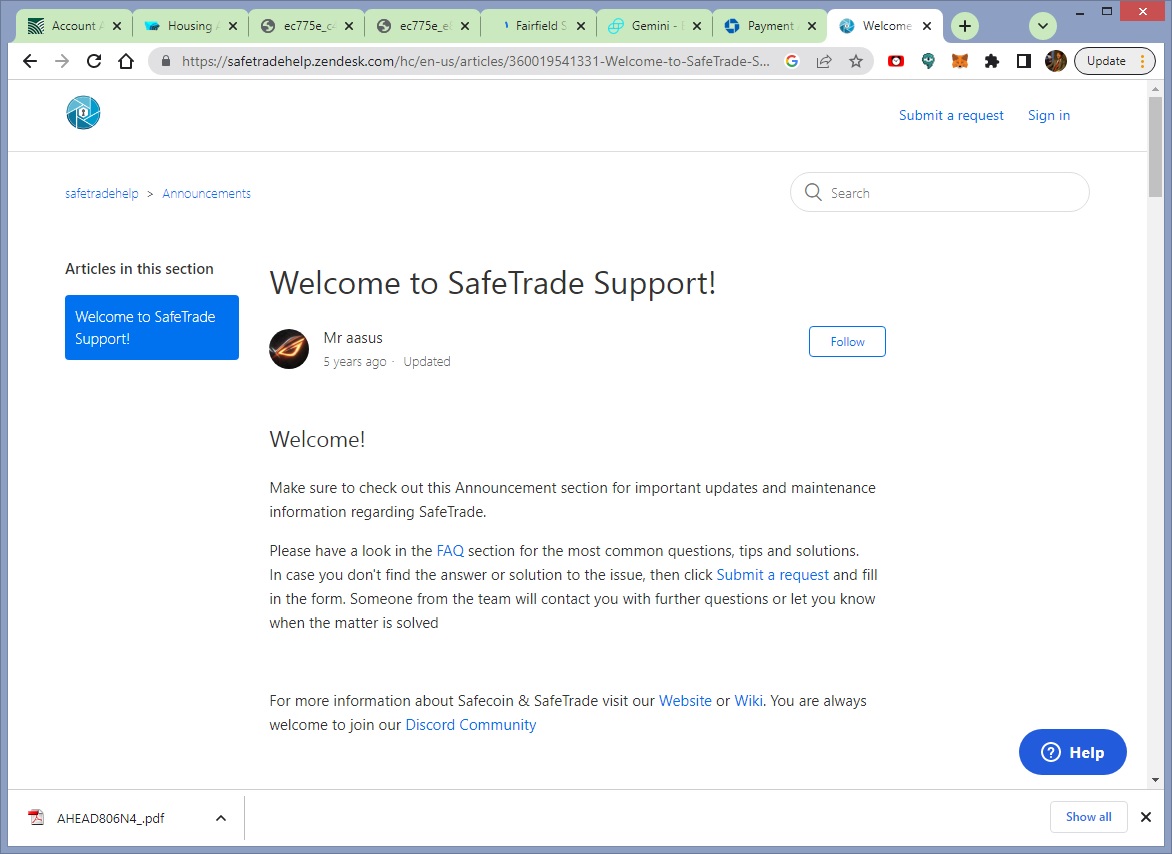Click the scrollbar up arrow
The width and height of the screenshot is (1172, 854).
(1156, 88)
